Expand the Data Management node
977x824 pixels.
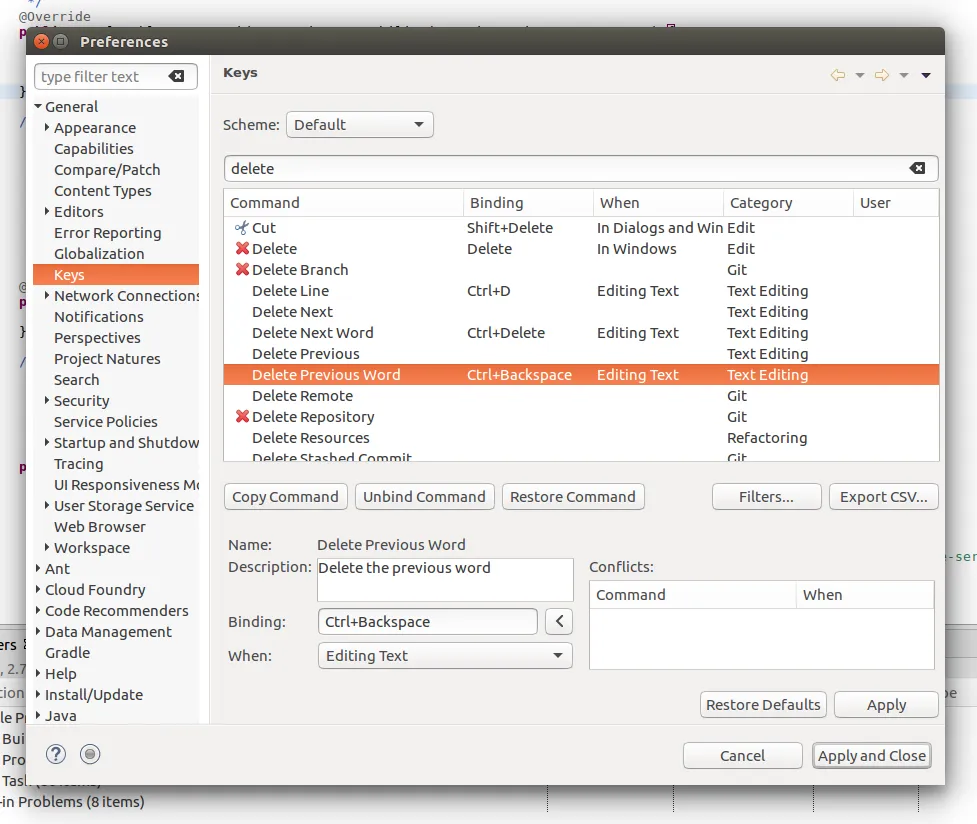tap(38, 631)
